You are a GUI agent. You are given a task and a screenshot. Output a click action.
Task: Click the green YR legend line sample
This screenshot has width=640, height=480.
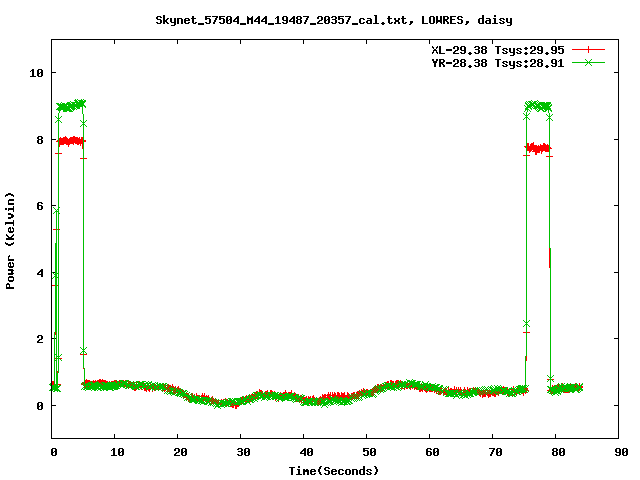click(x=588, y=62)
